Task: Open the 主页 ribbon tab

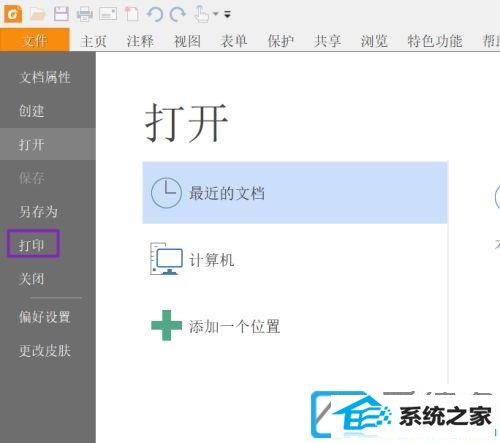Action: [94, 41]
